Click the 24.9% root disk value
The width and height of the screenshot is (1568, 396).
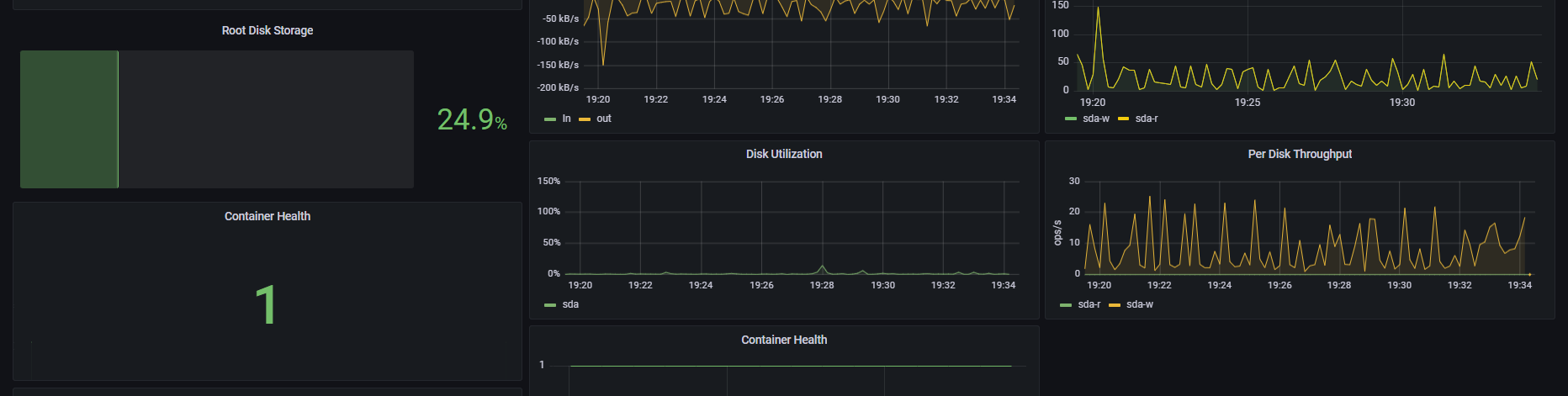pos(472,119)
